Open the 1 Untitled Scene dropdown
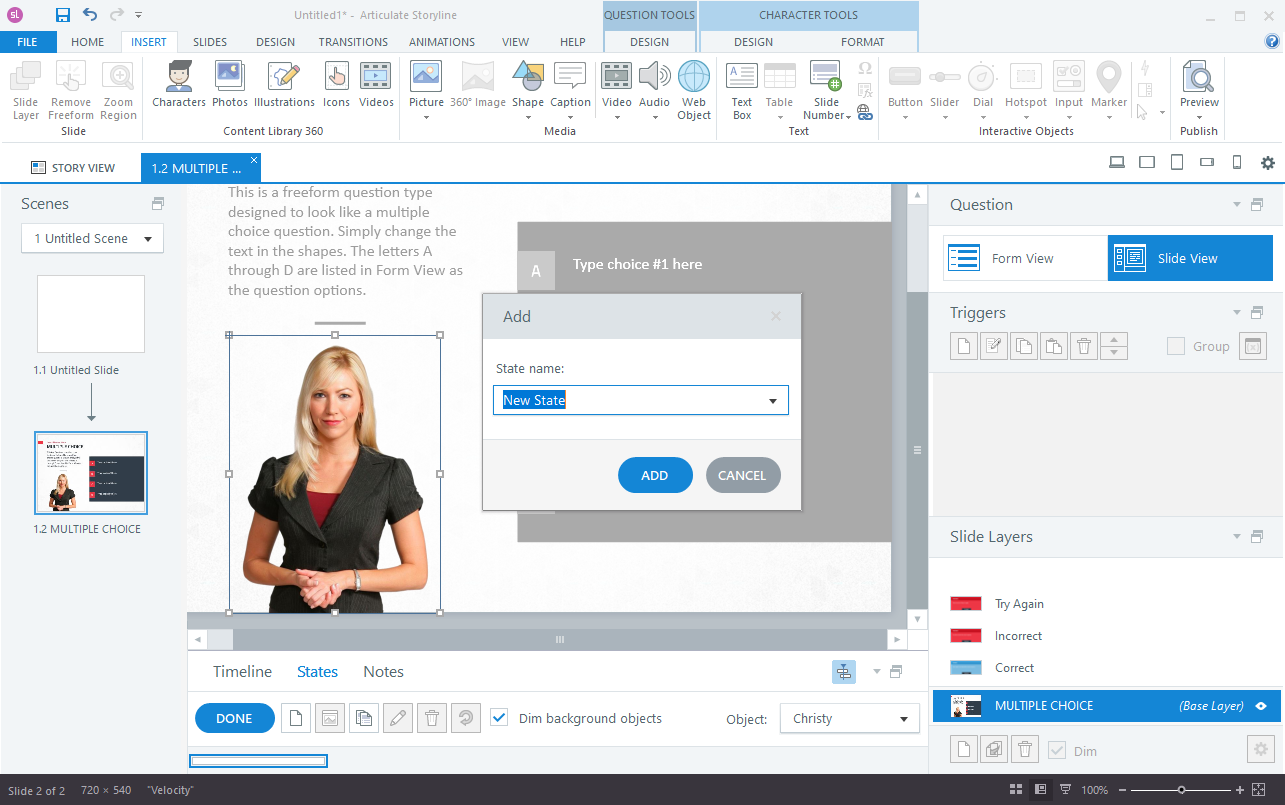Screen dimensions: 1285x805 coord(92,238)
